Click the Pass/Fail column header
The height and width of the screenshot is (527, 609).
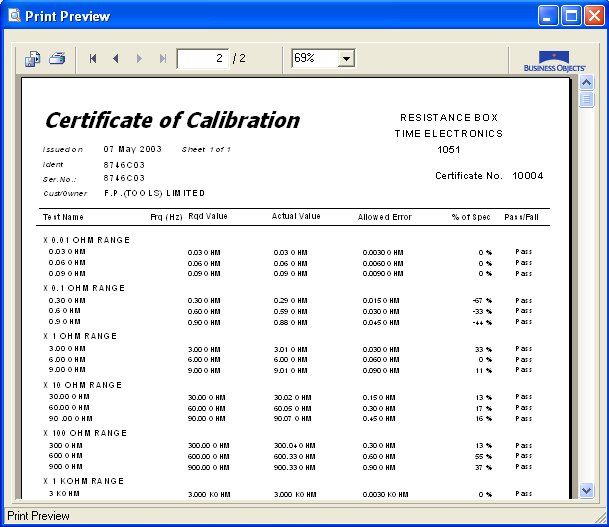tap(522, 217)
